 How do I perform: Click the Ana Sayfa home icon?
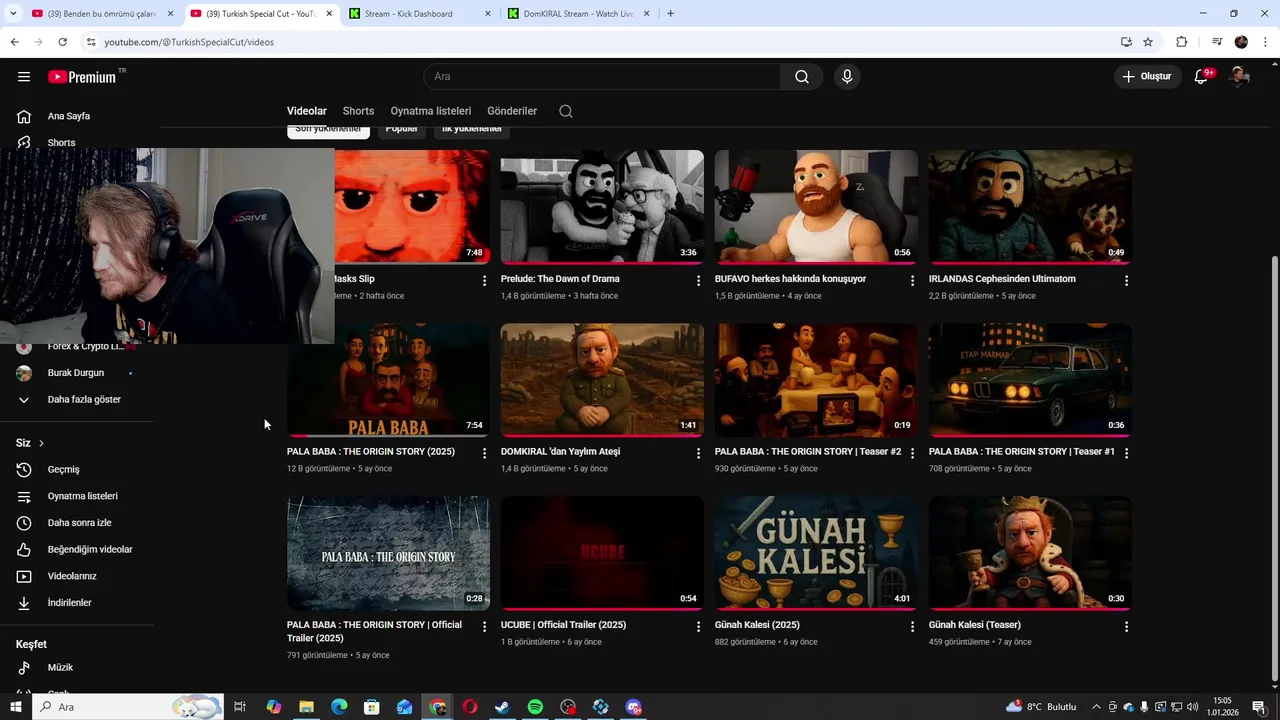(24, 116)
